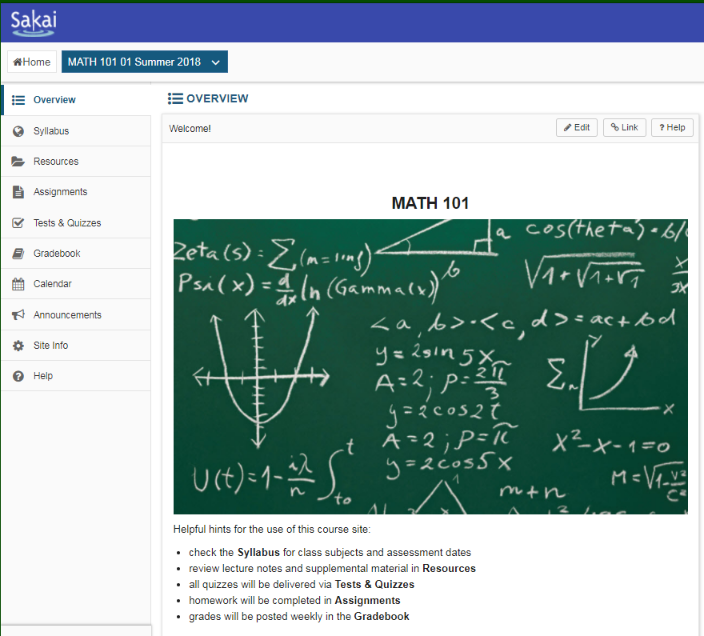View Announcements in sidebar

click(76, 315)
